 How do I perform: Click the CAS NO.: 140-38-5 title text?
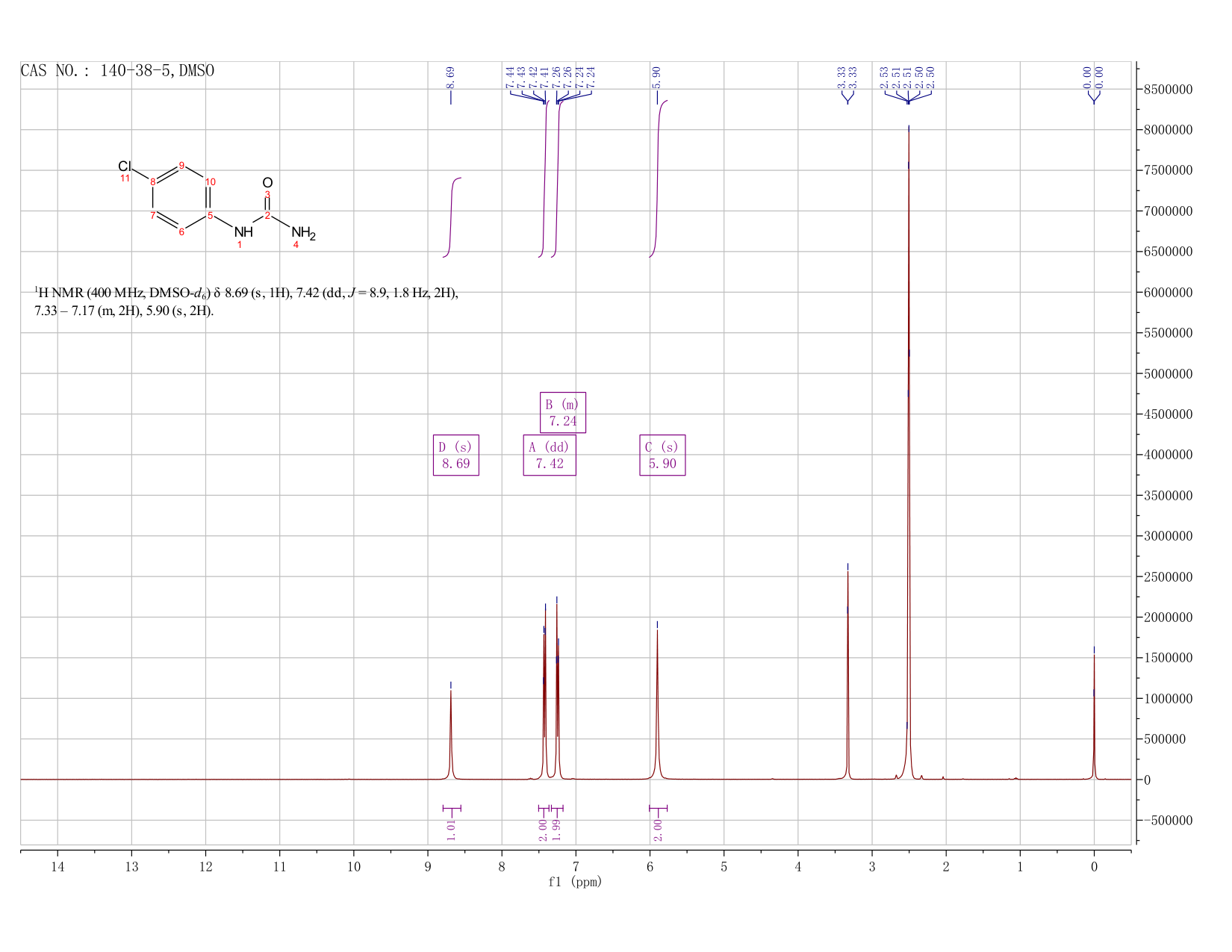117,71
